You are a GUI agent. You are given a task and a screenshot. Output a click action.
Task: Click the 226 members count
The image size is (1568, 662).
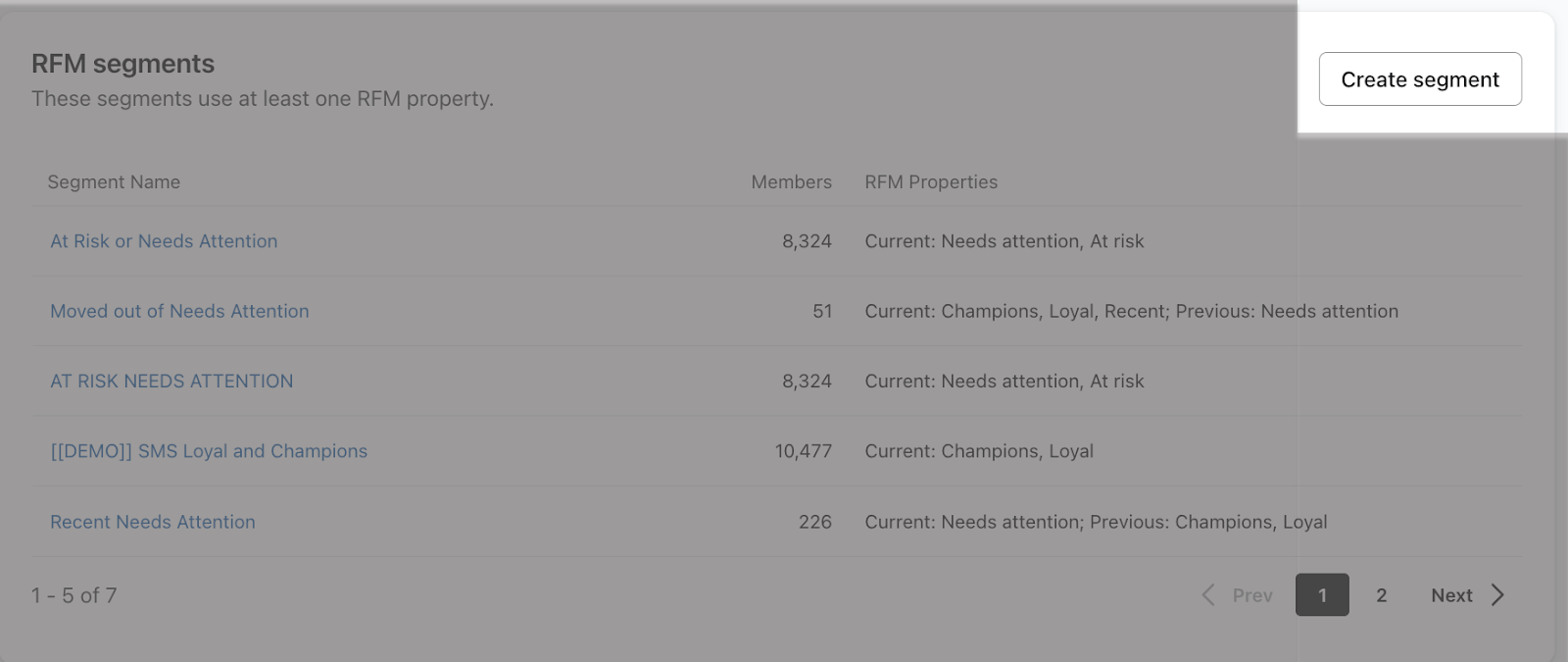(814, 522)
